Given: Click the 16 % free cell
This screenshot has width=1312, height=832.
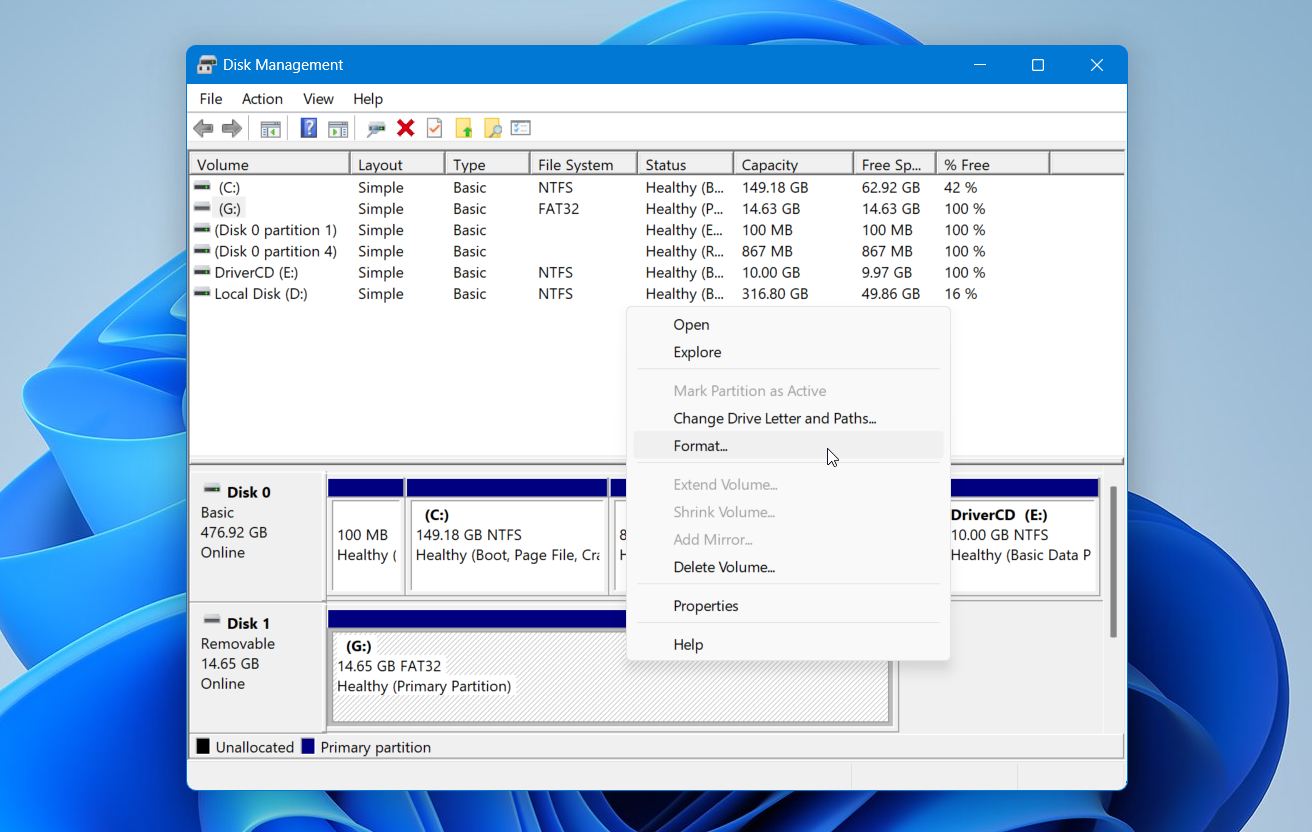Looking at the screenshot, I should coord(961,294).
